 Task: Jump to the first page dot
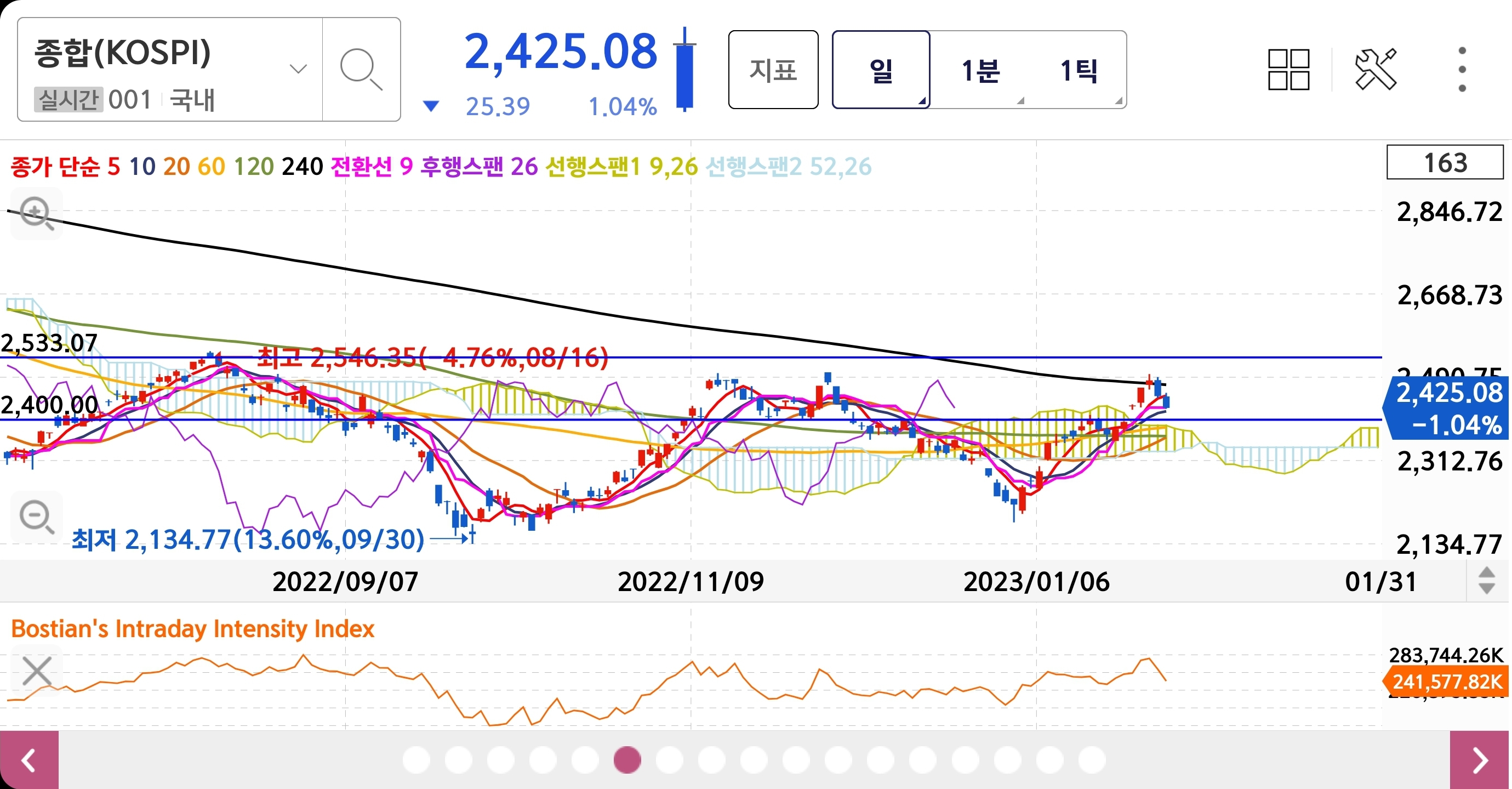[x=416, y=760]
